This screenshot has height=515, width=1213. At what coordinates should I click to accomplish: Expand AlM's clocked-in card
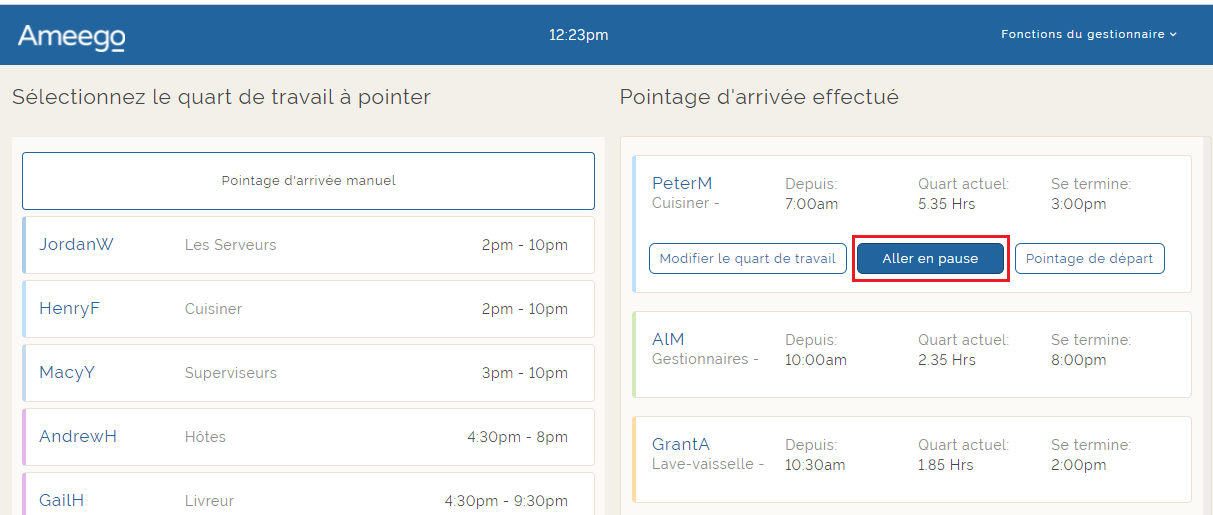point(911,354)
